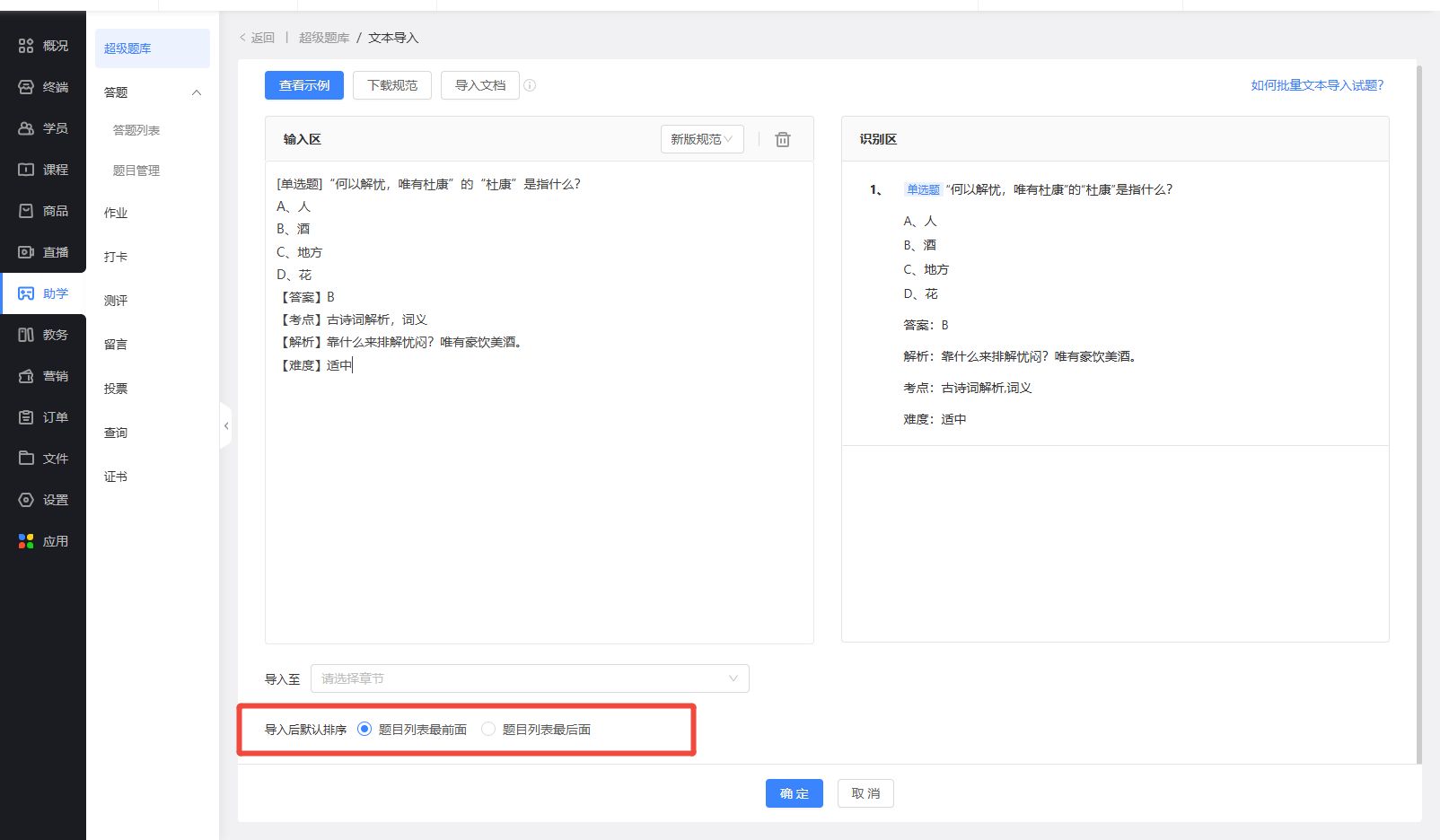Click inside the input area text editor
Image resolution: width=1440 pixels, height=840 pixels.
[x=539, y=494]
